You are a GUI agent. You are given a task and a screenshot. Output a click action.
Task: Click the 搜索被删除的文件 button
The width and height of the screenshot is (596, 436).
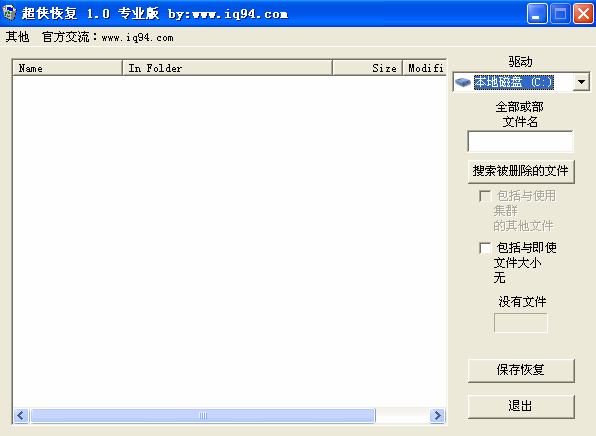click(521, 171)
